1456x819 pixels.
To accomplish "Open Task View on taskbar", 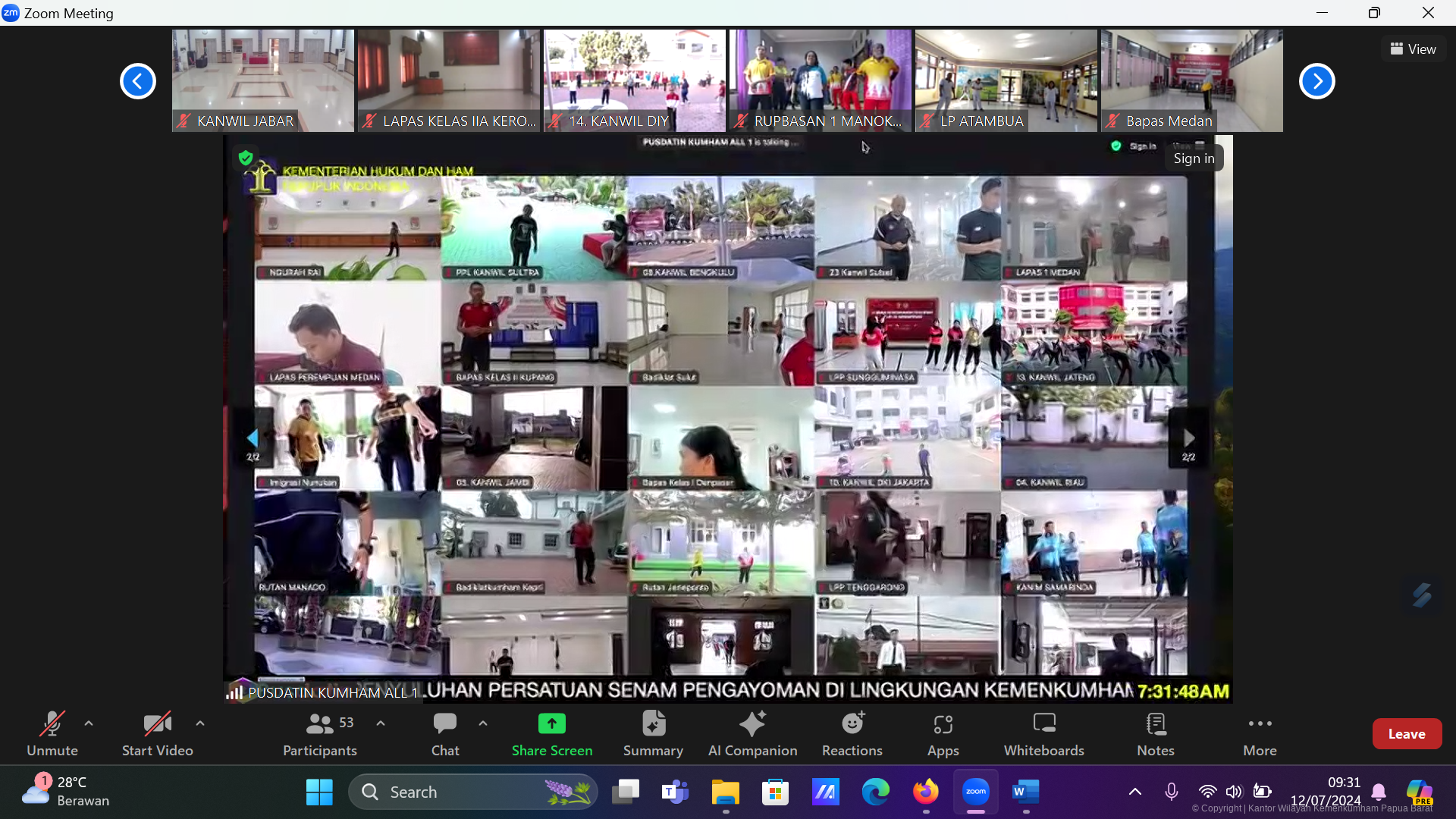I will pos(626,792).
